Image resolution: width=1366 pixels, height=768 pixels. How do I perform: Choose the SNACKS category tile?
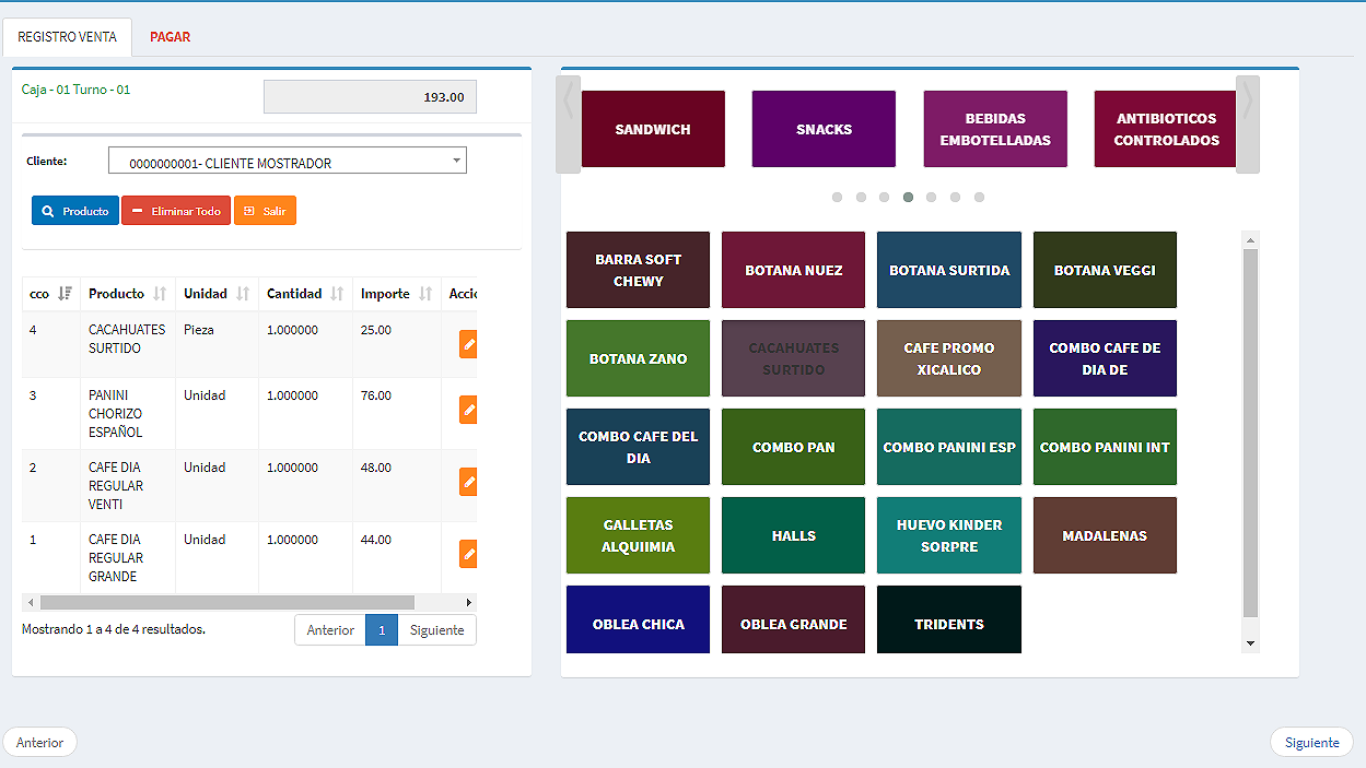click(823, 129)
